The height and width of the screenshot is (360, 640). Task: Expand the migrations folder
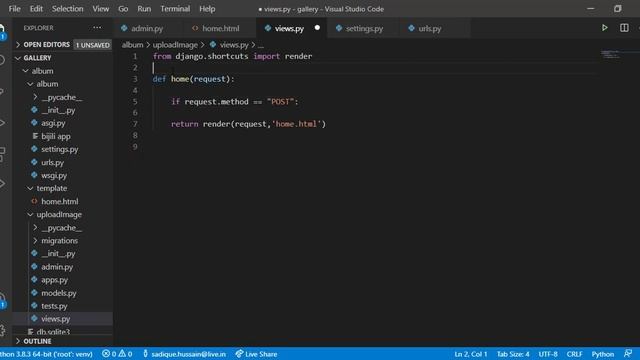pyautogui.click(x=59, y=240)
